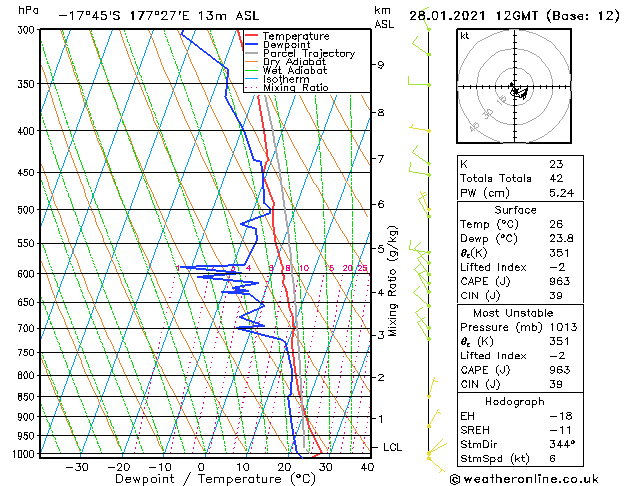Click the PW (cm) value 5.24
Screen dimensions: 629x486
(x=562, y=193)
